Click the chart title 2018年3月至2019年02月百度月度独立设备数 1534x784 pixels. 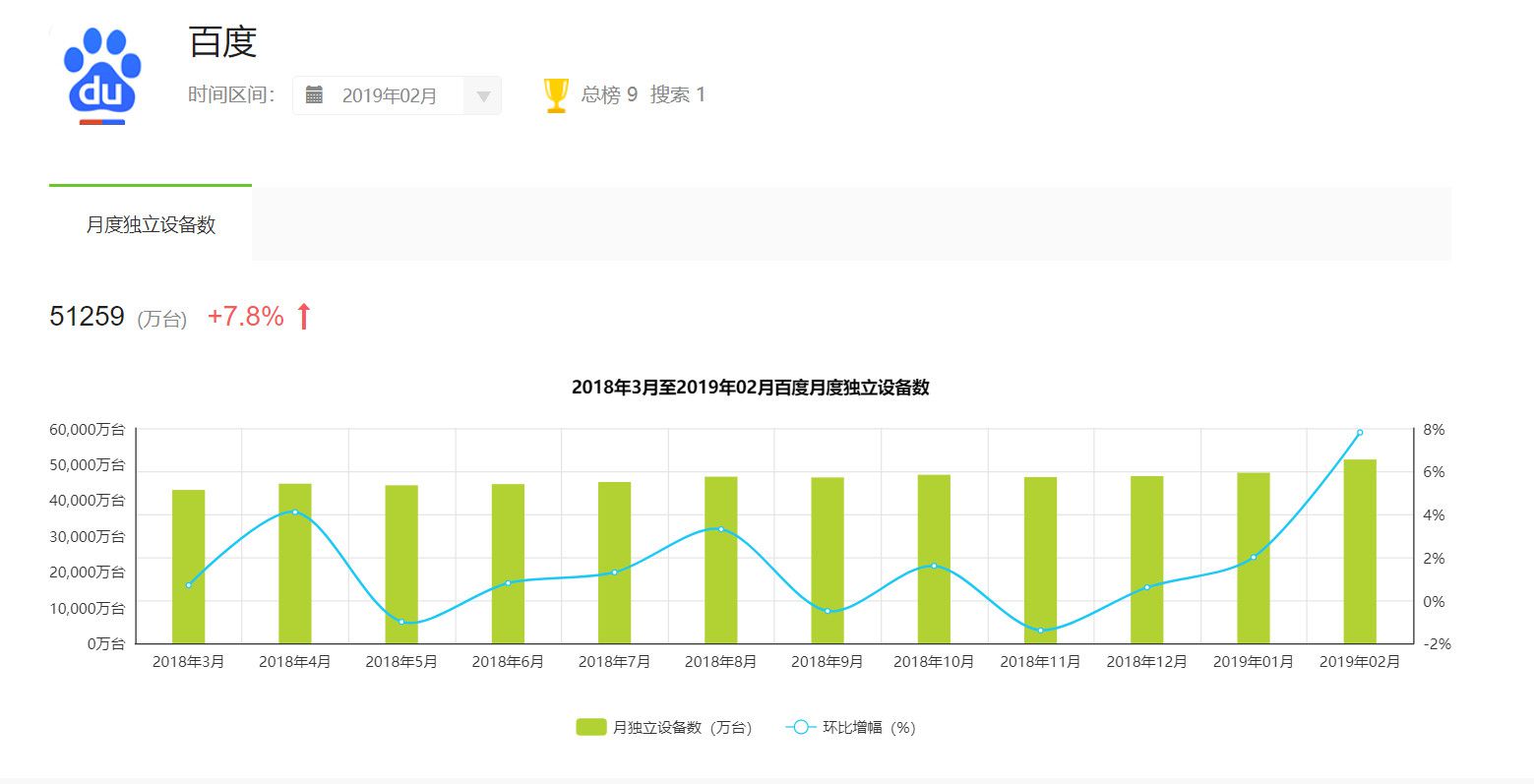[751, 388]
